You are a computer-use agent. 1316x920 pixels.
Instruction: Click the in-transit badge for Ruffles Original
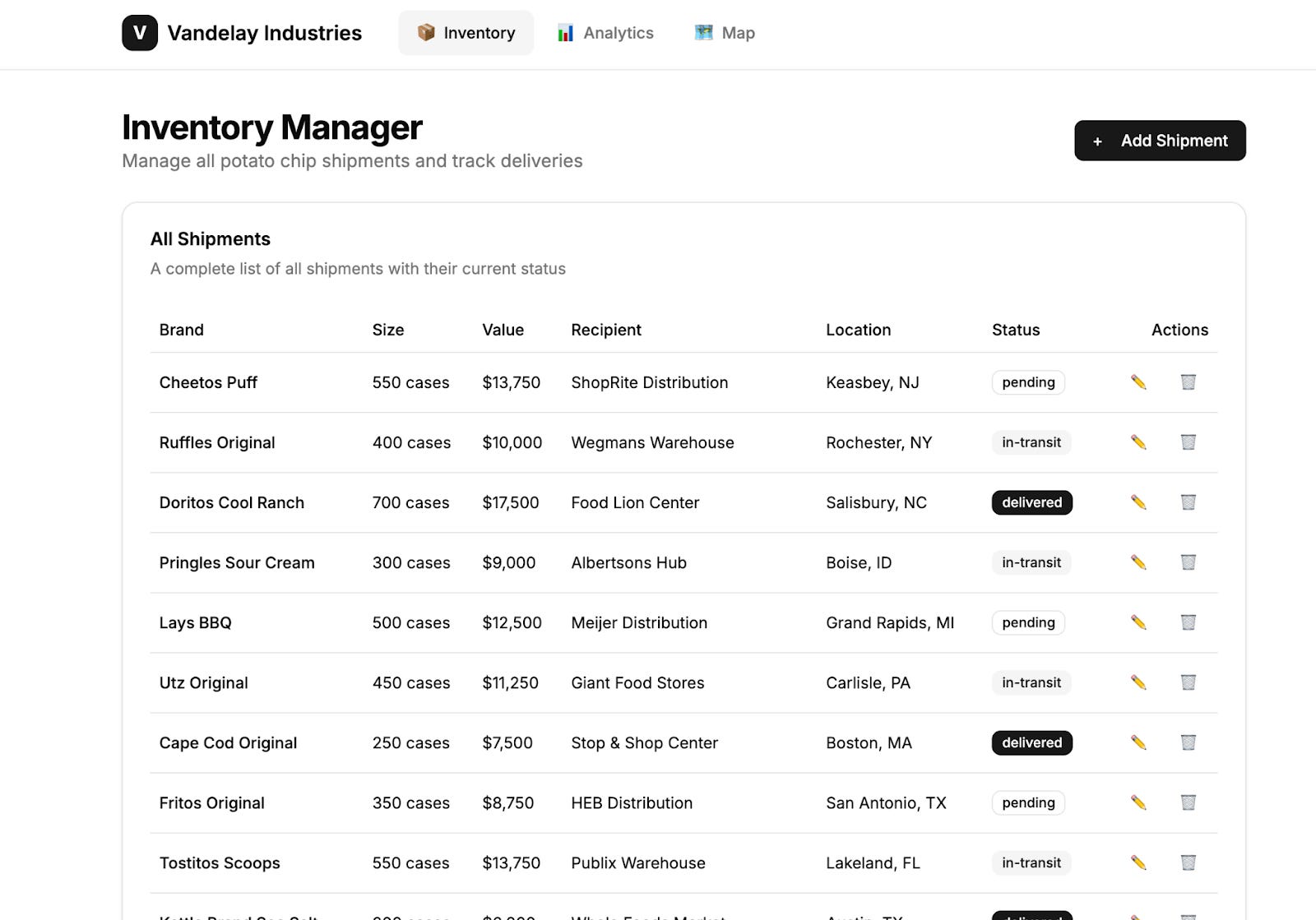(1031, 442)
